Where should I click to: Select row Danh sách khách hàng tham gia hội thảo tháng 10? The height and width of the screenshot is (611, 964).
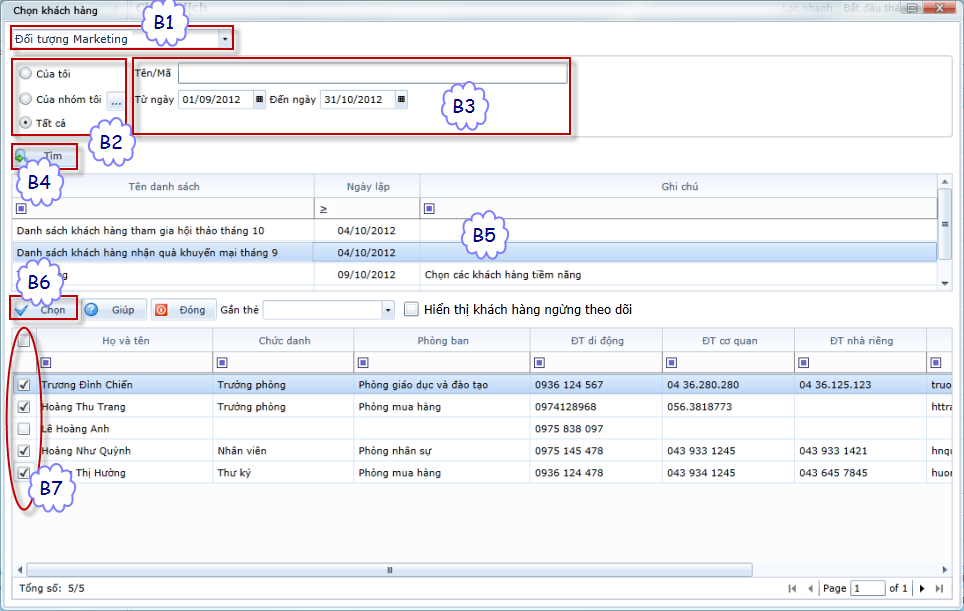point(140,231)
